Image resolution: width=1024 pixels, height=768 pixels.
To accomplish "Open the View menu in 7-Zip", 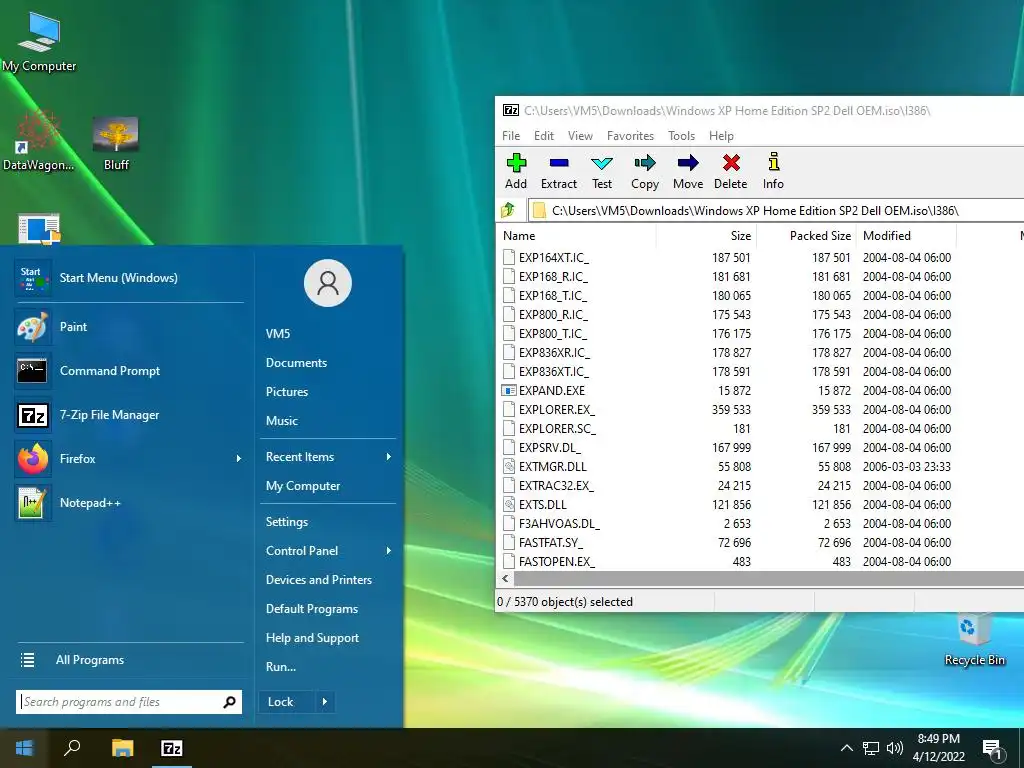I will click(580, 136).
